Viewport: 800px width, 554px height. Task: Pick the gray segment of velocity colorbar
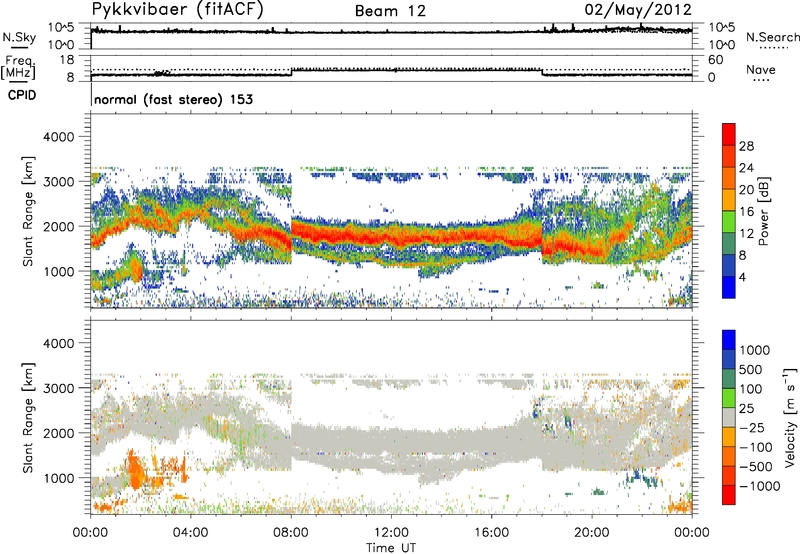click(x=729, y=417)
